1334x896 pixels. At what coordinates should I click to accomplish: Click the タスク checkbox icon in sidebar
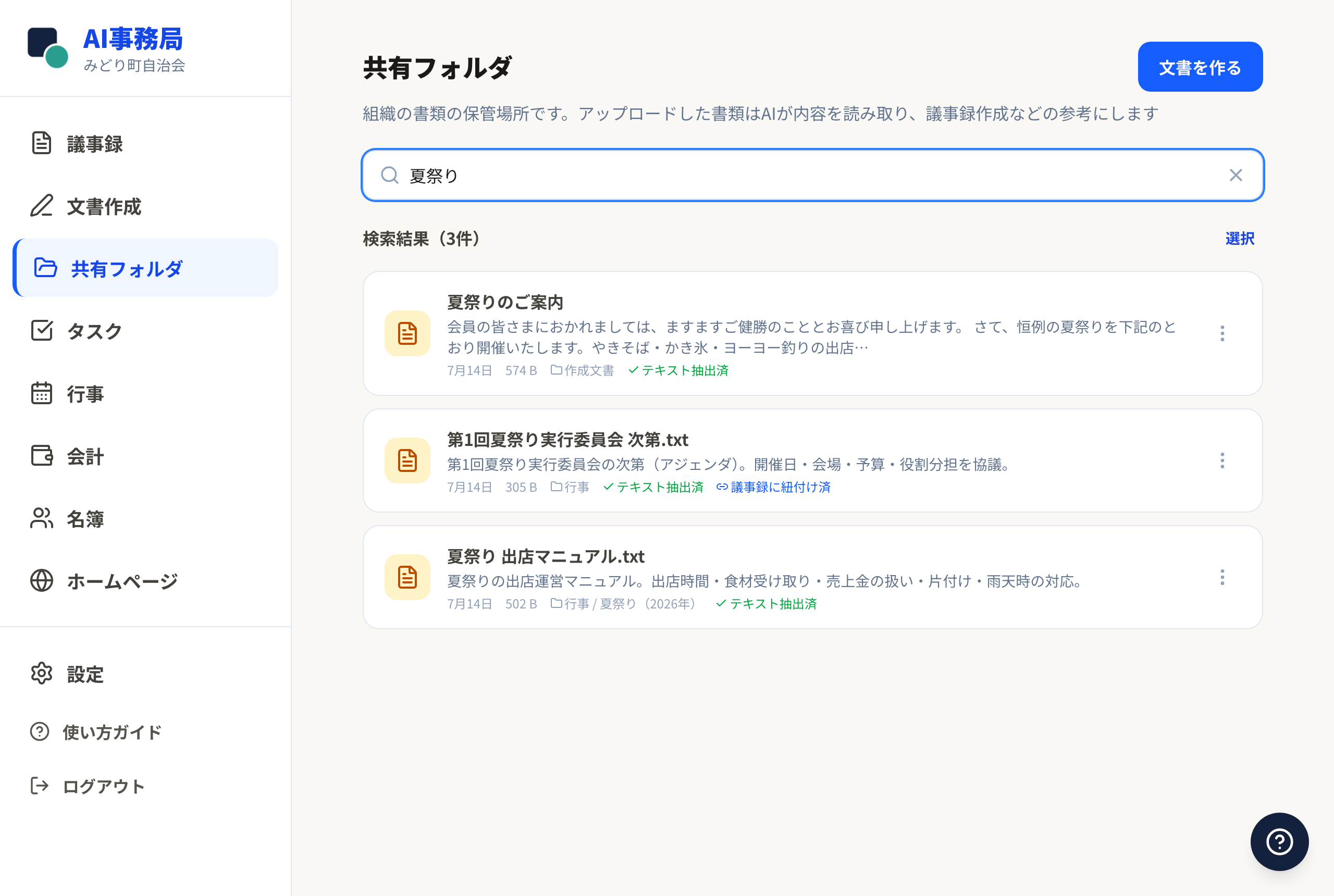[x=41, y=330]
